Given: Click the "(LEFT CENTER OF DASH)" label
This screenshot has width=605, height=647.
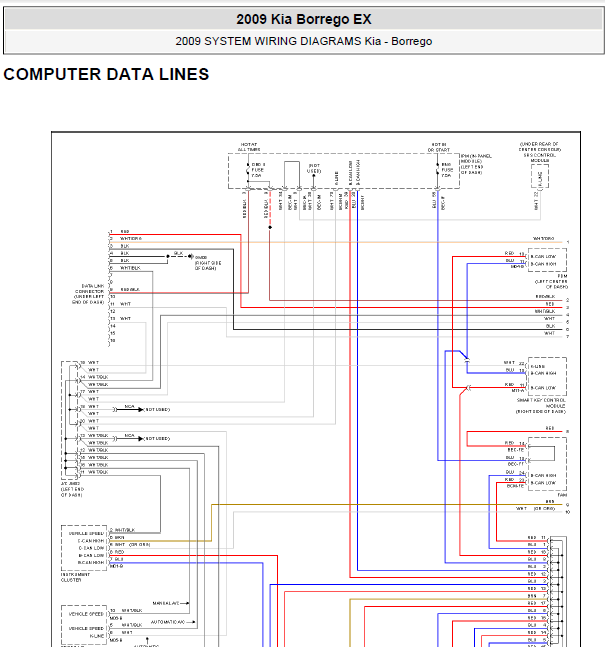Looking at the screenshot, I should coord(551,284).
